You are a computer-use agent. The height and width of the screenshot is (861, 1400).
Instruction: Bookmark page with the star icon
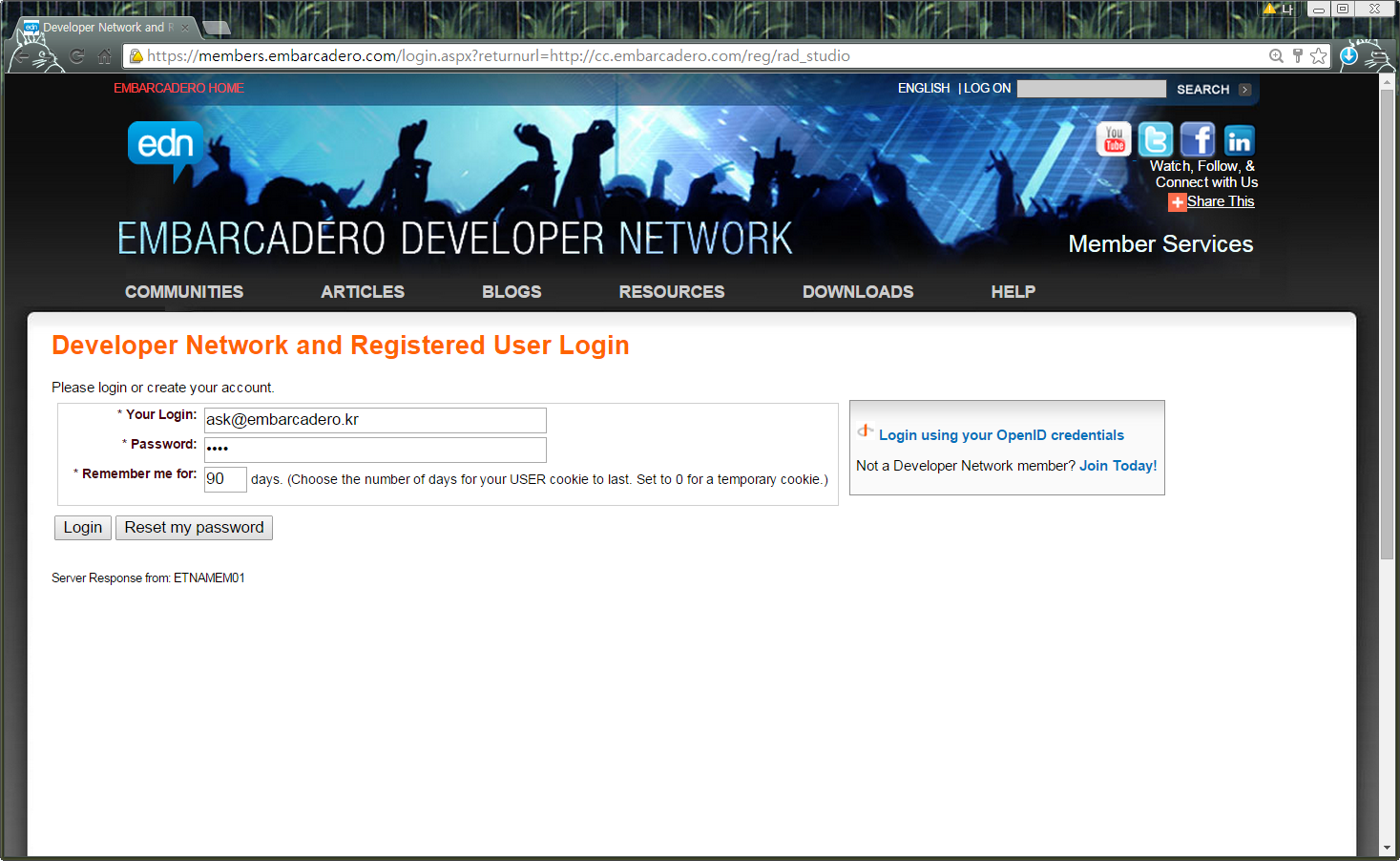[1319, 56]
